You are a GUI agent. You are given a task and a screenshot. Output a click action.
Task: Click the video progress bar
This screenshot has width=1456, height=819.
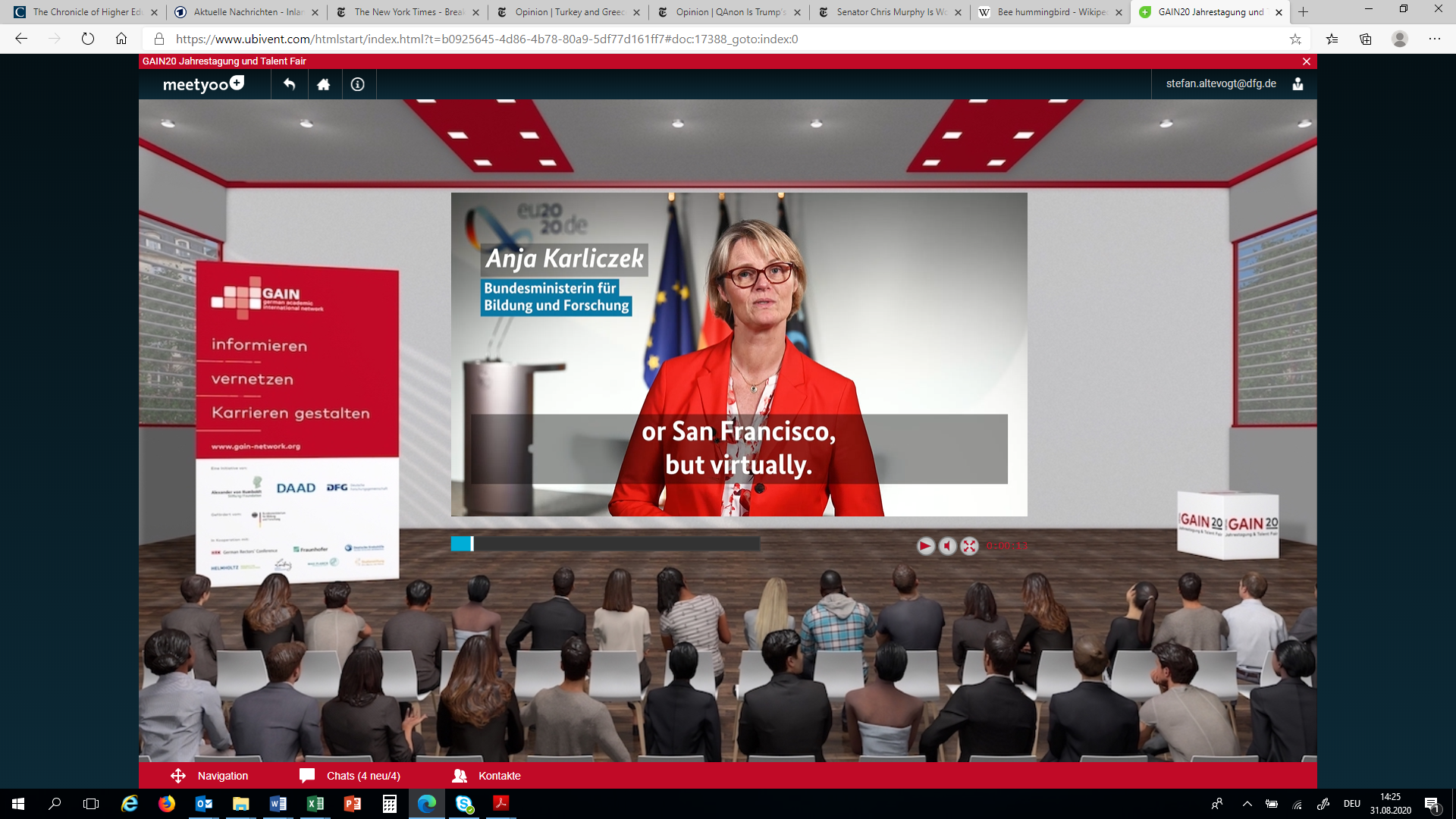(605, 544)
